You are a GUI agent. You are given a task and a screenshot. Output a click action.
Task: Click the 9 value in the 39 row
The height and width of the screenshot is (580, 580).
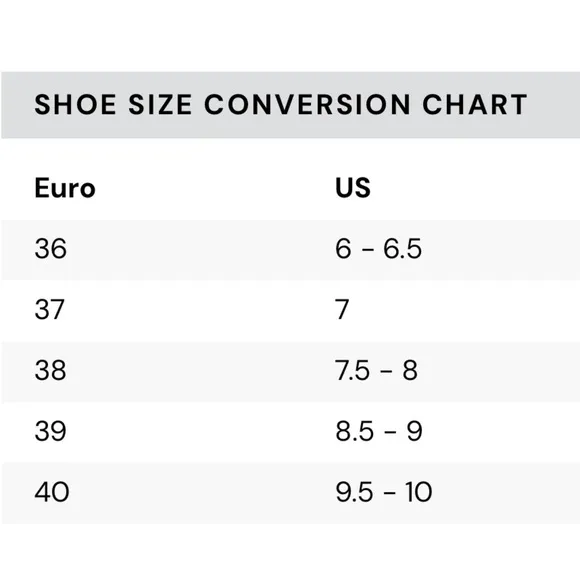pyautogui.click(x=415, y=431)
